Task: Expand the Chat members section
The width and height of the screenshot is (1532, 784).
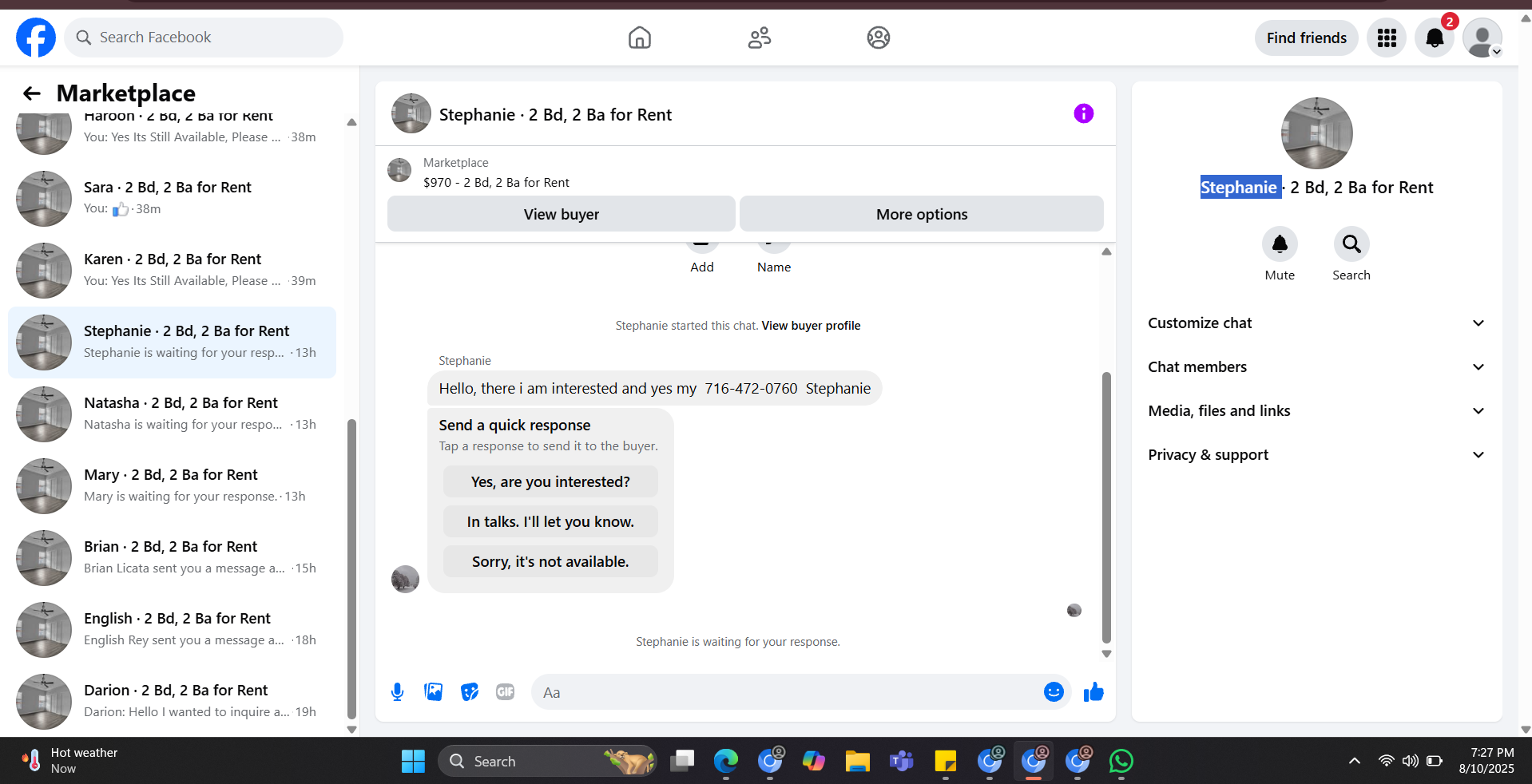Action: click(1316, 367)
